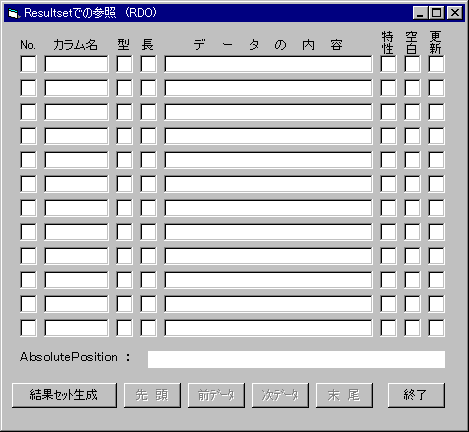The width and height of the screenshot is (469, 432).
Task: Select the last row データの内容 field
Action: pyautogui.click(x=268, y=328)
